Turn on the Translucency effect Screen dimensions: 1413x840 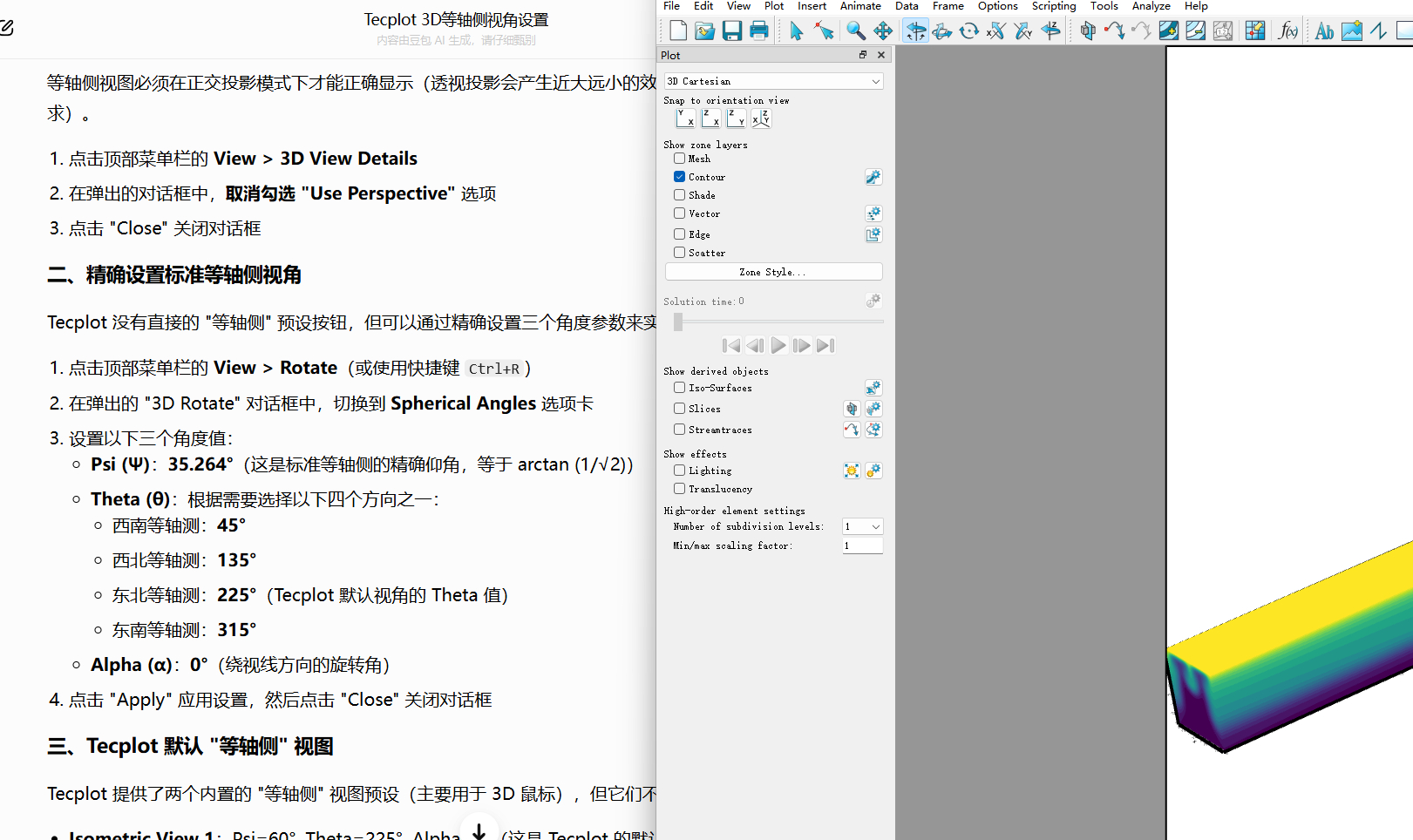pos(679,489)
